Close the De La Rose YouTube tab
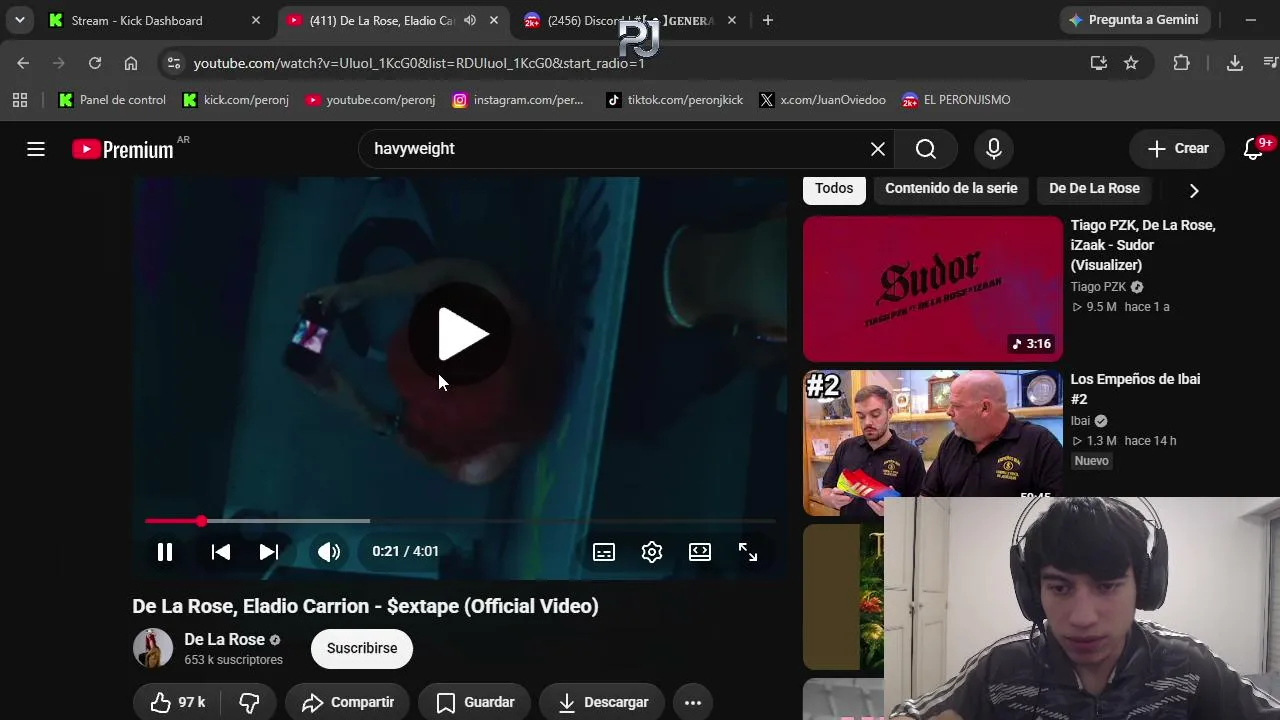Screen dimensions: 1280x720 (494, 20)
